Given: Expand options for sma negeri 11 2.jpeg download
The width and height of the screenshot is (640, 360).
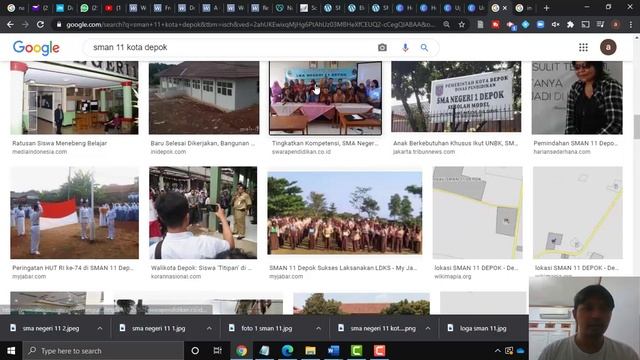Looking at the screenshot, I should click(x=100, y=328).
